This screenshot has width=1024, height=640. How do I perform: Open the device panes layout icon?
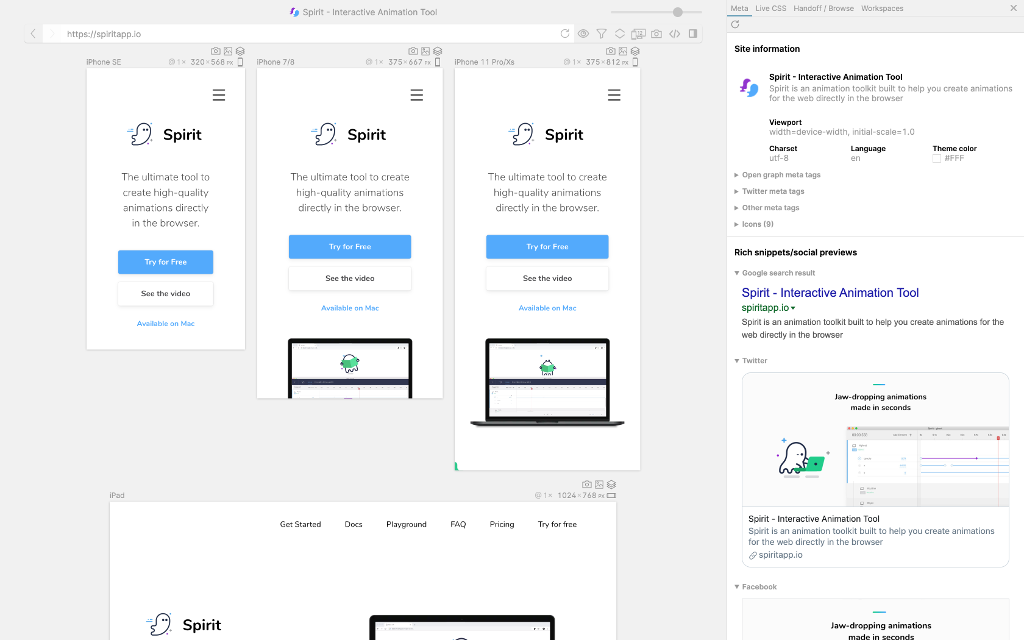click(x=638, y=33)
